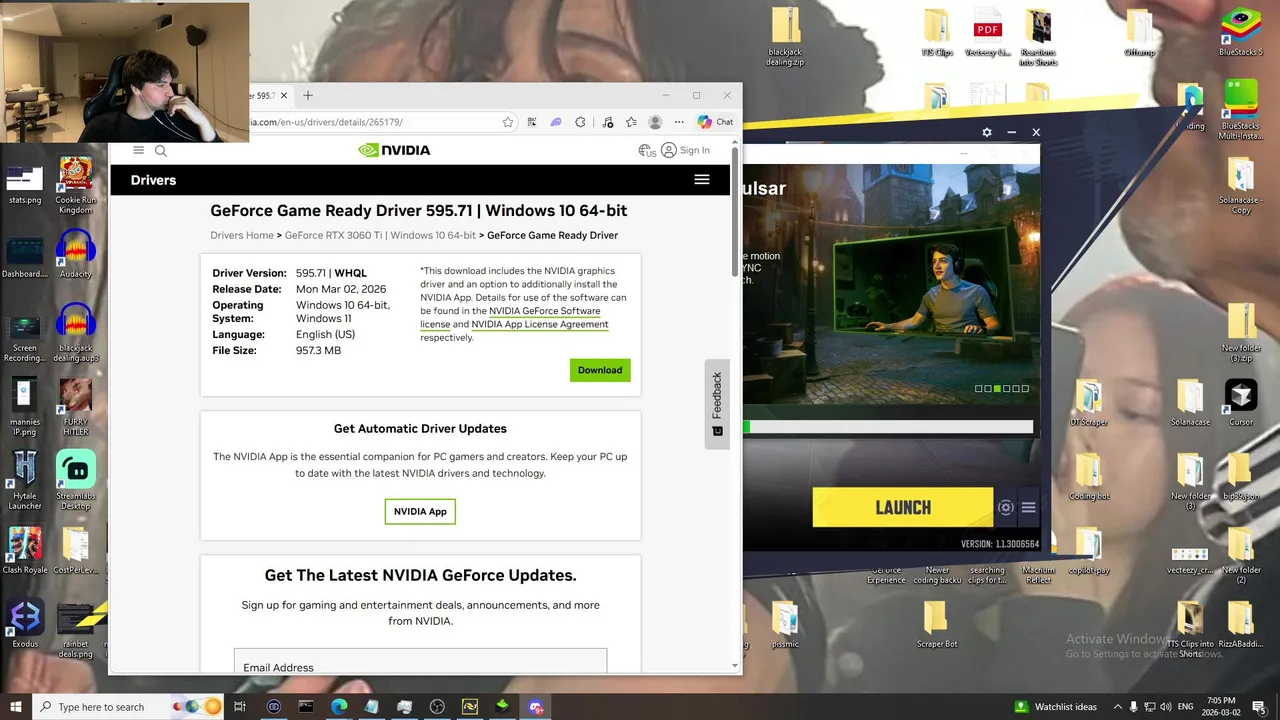Select the Hytale Launcher desktop icon
1280x720 pixels.
tap(25, 481)
